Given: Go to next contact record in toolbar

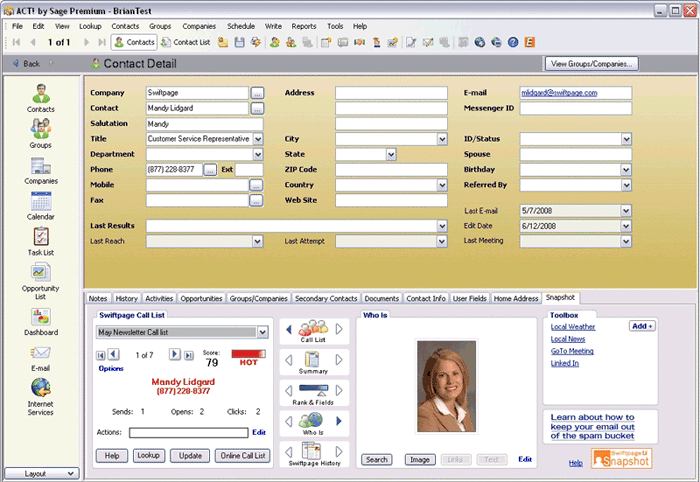Looking at the screenshot, I should [x=87, y=42].
